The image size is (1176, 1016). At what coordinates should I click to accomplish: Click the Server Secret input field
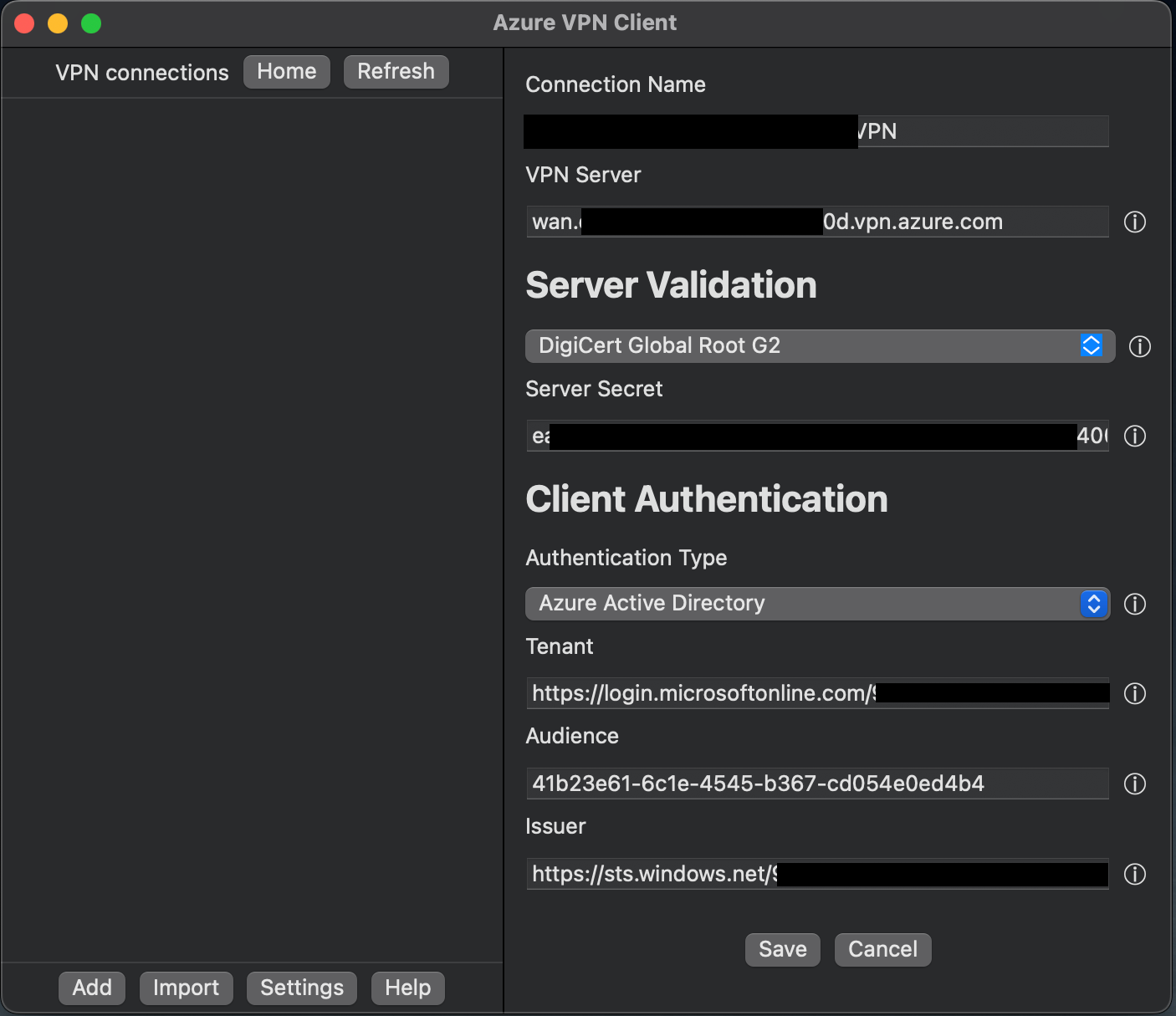point(817,436)
